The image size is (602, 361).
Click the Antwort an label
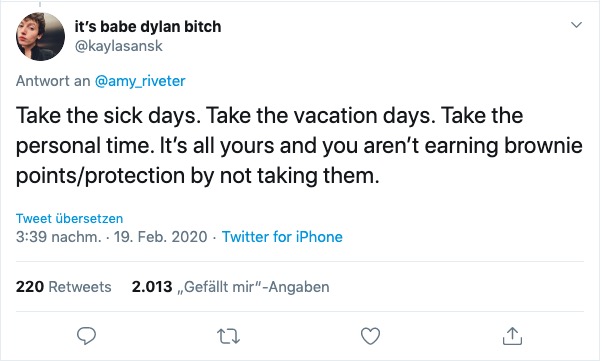click(x=53, y=81)
